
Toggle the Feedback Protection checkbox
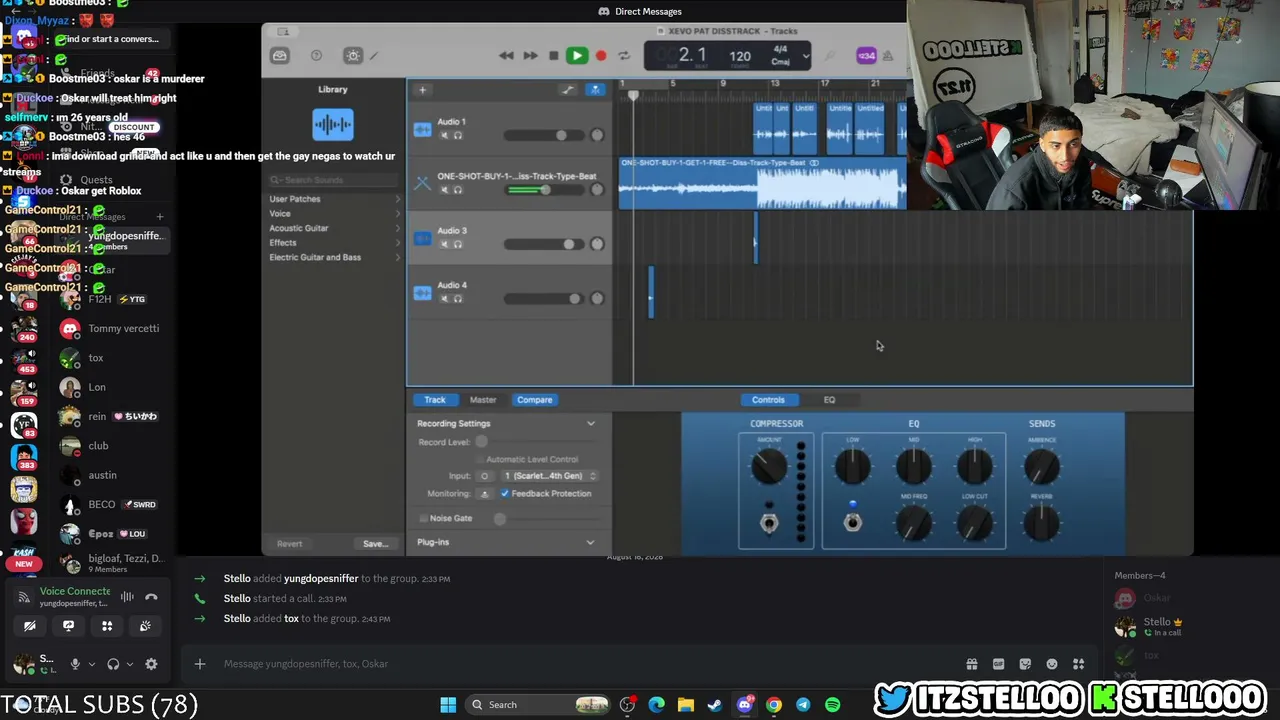505,494
